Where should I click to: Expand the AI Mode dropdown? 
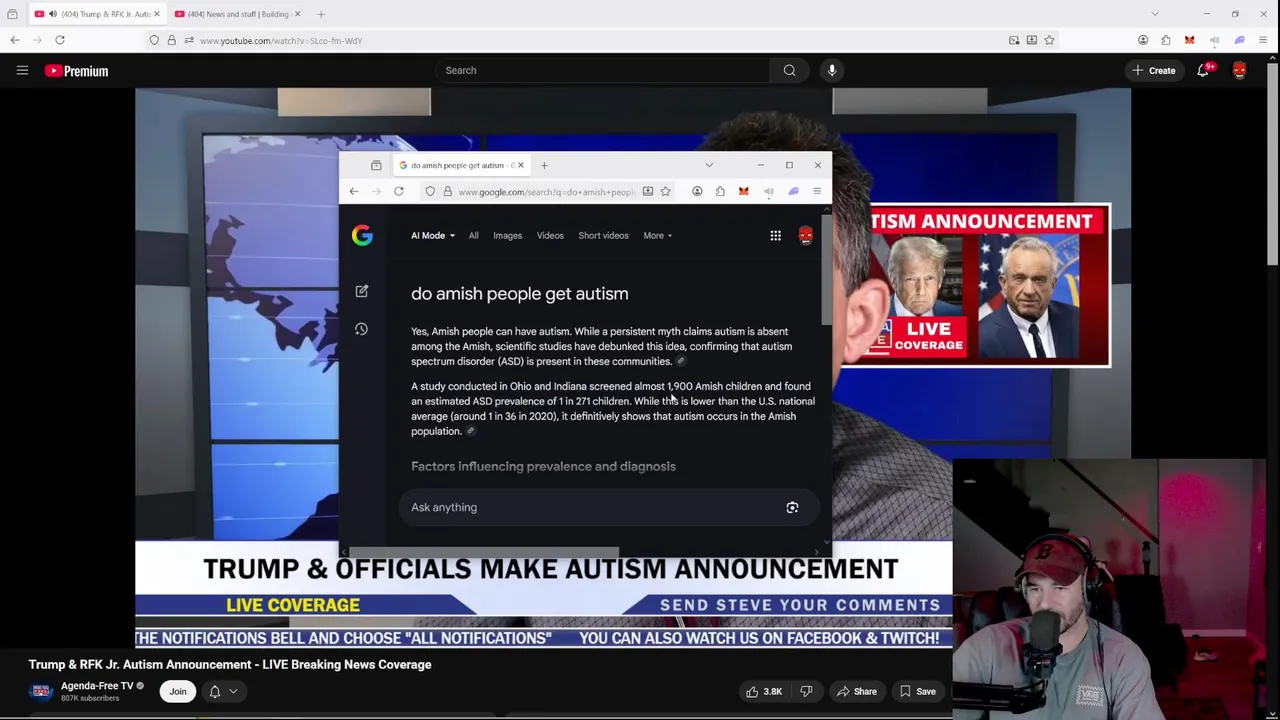click(x=433, y=235)
